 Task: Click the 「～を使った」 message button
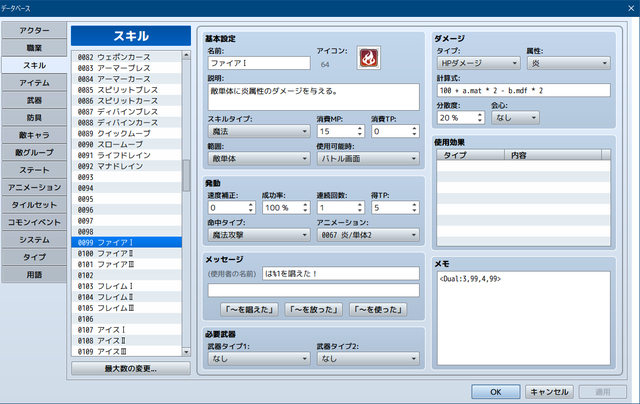pos(378,310)
